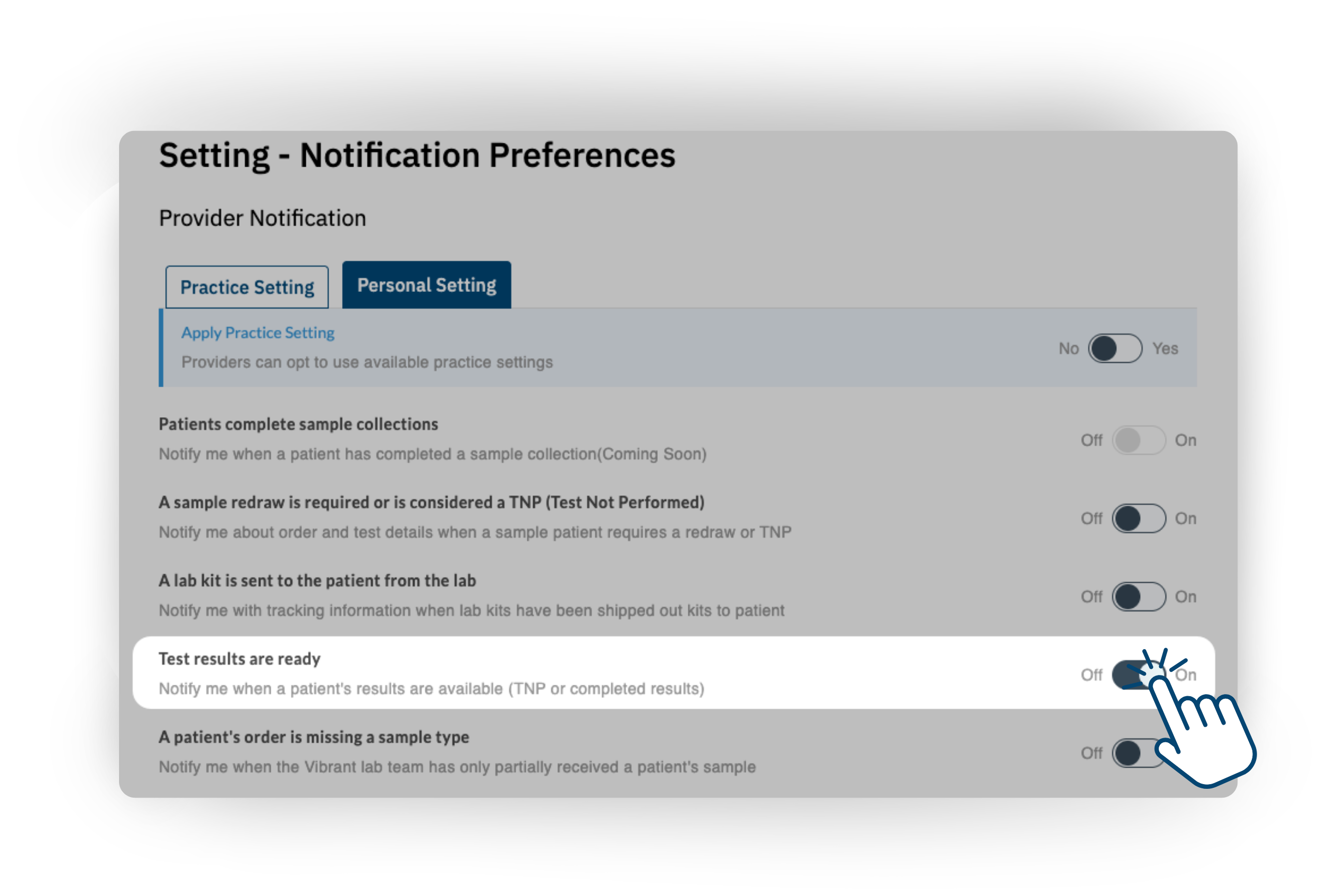Enable sample redraw or TNP notifications switch

click(1138, 518)
